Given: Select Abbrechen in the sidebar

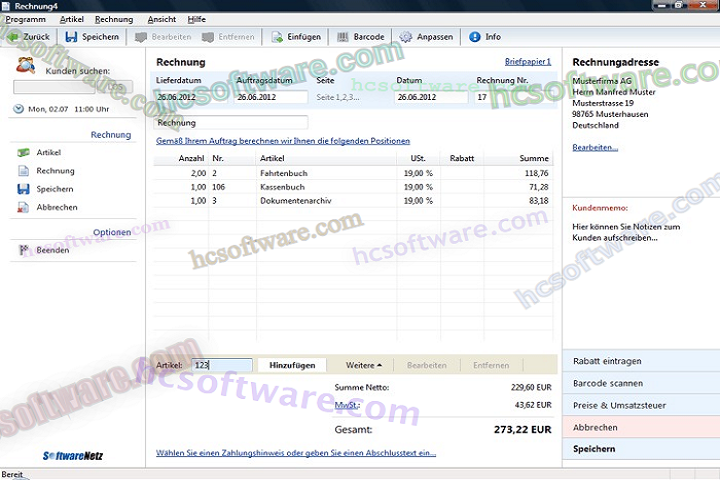Looking at the screenshot, I should (x=57, y=207).
